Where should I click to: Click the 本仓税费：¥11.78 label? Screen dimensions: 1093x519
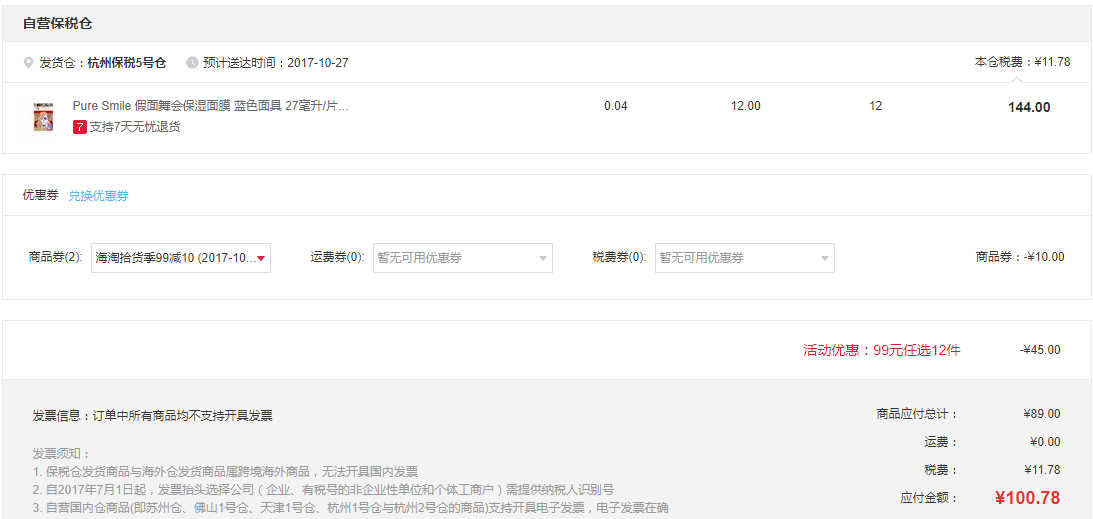pos(1022,62)
